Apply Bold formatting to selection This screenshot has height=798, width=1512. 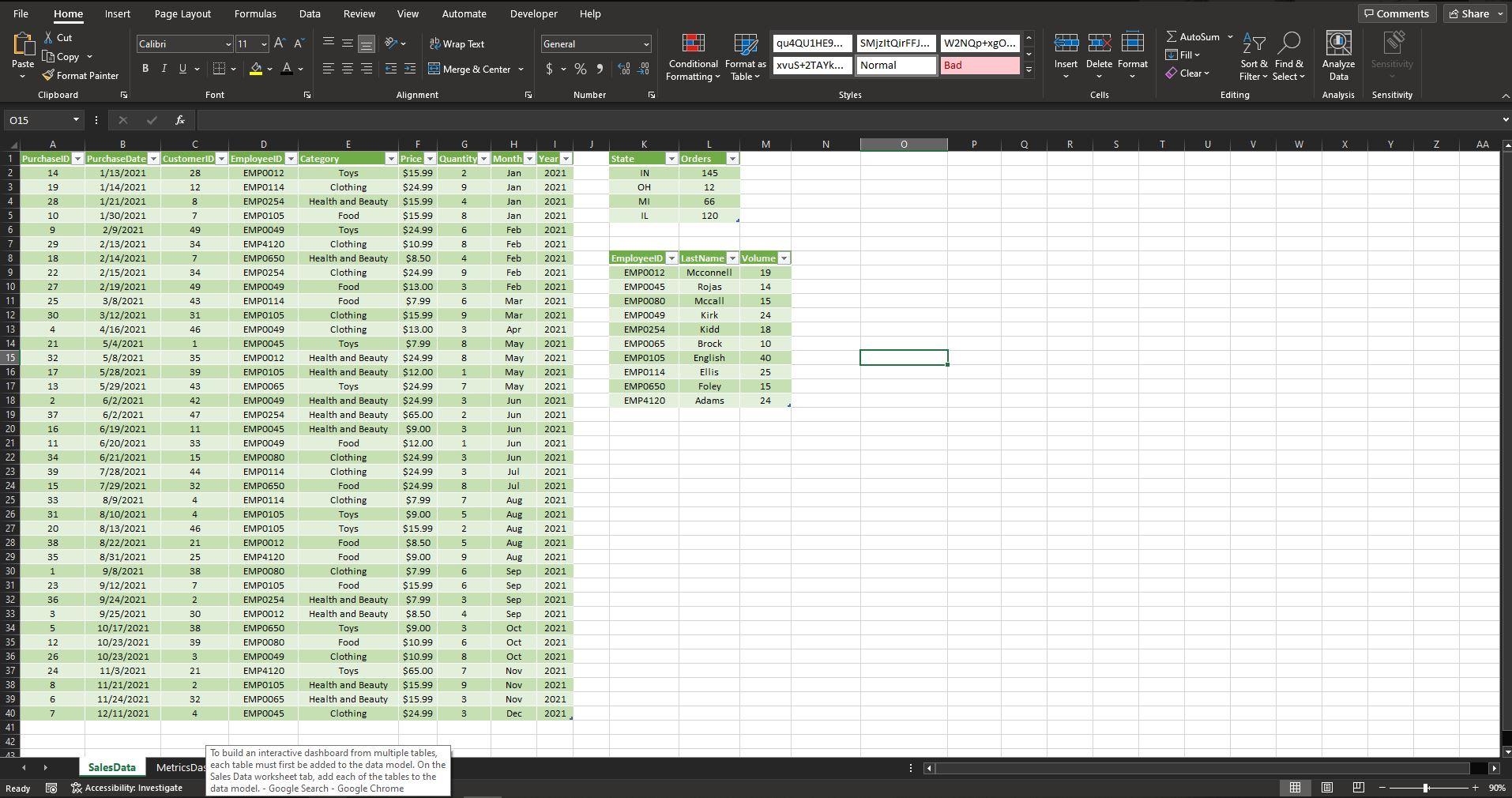(145, 68)
